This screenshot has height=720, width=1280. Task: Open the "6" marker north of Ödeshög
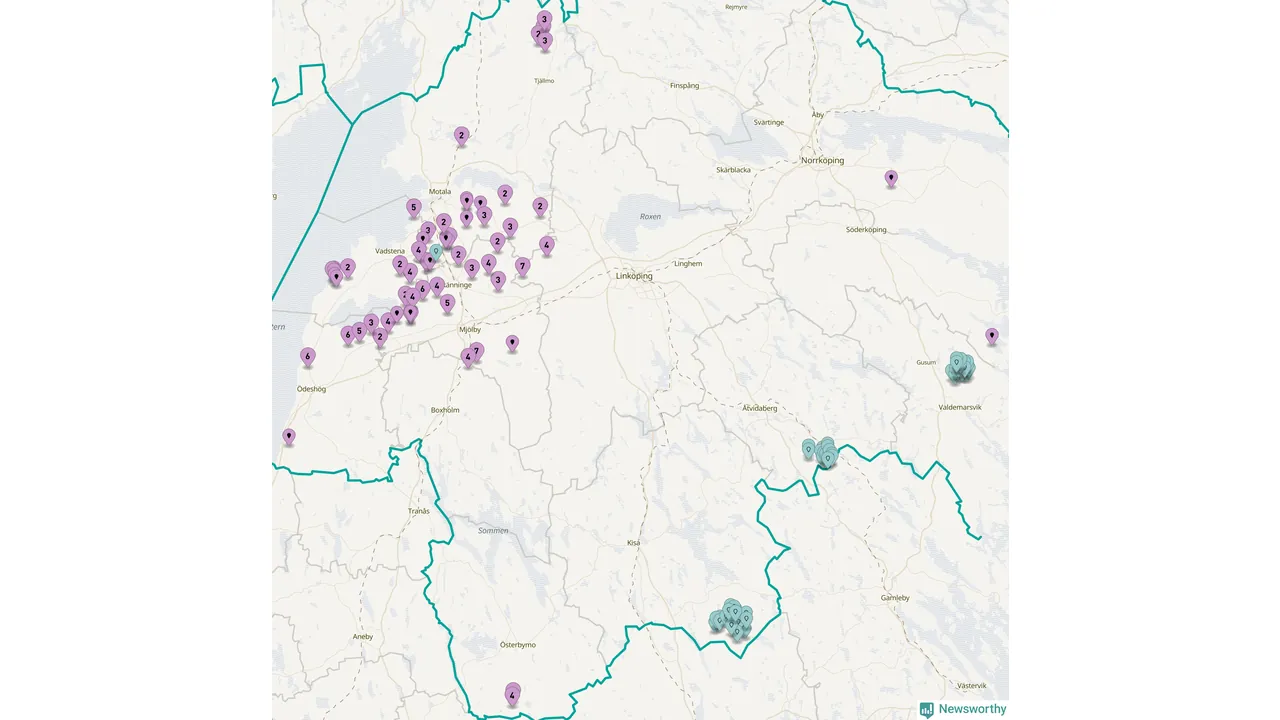[x=308, y=357]
